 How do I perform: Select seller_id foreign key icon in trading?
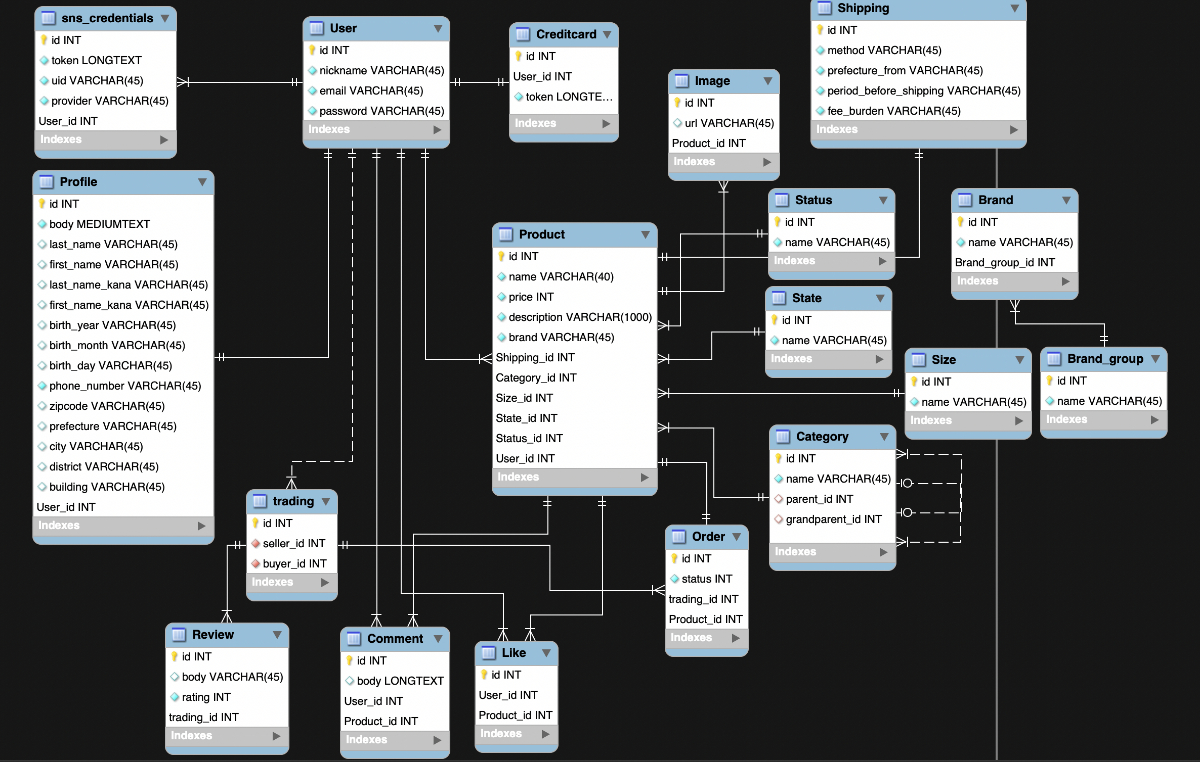point(255,543)
